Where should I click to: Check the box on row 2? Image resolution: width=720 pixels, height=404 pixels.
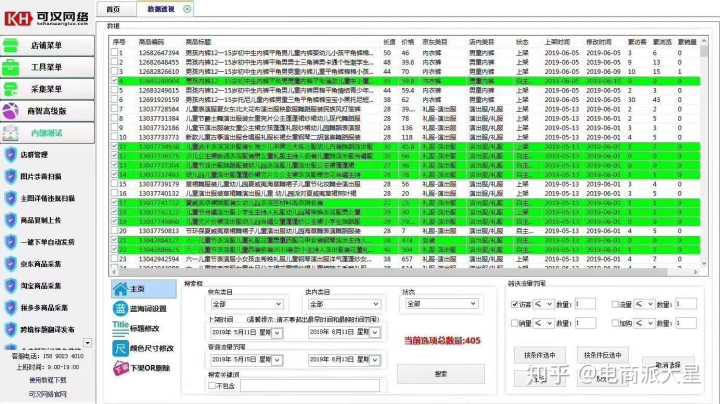(114, 62)
